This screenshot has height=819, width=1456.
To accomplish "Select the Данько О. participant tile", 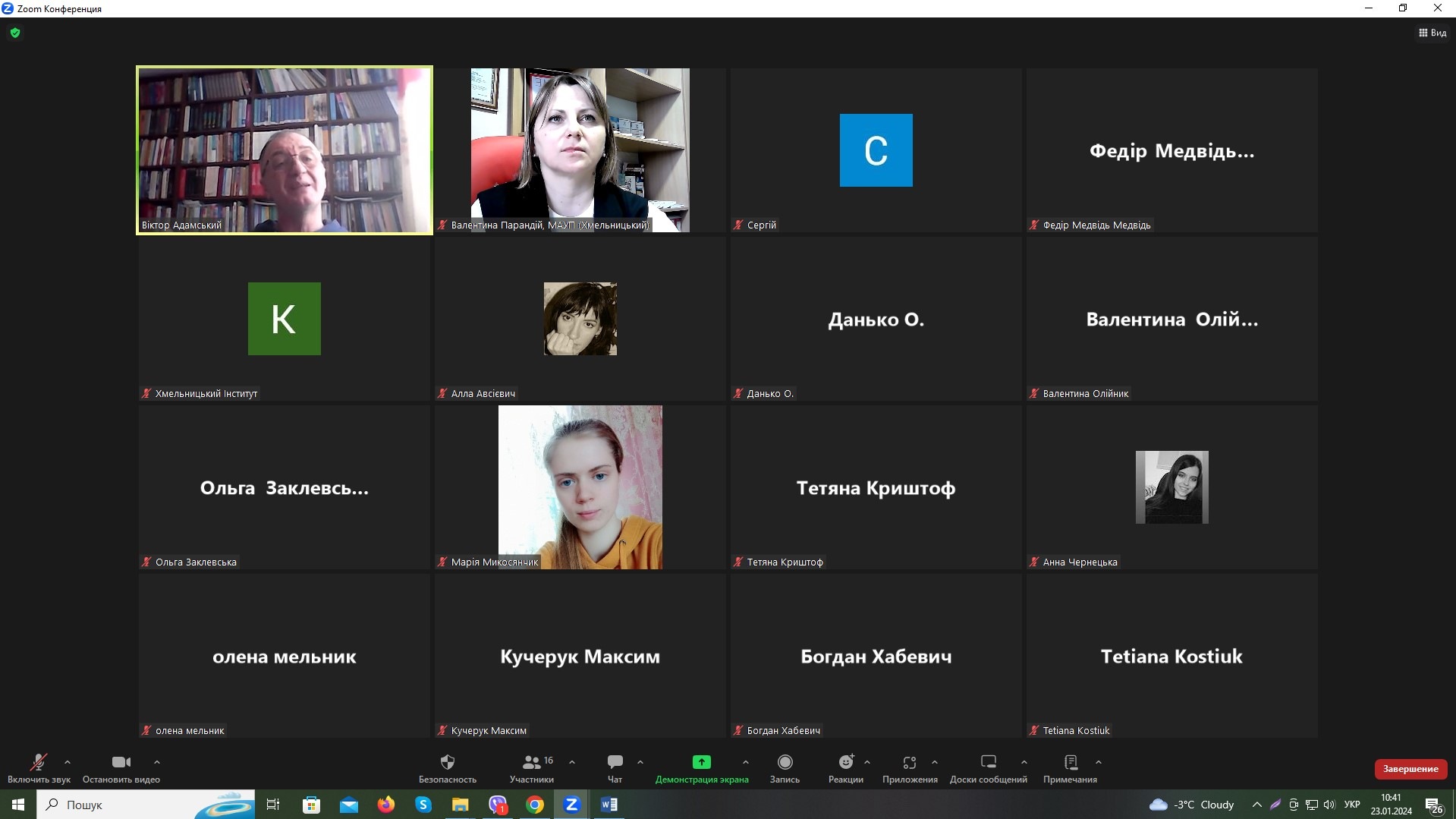I will click(x=876, y=319).
